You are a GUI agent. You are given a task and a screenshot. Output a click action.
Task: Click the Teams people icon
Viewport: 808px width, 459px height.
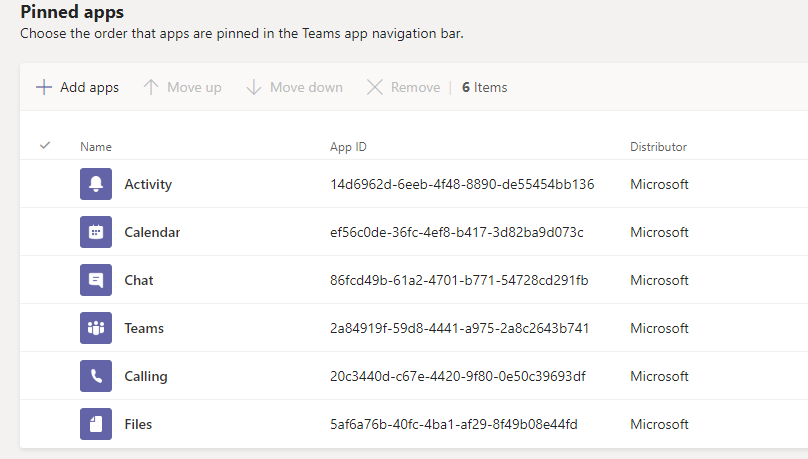click(x=96, y=328)
